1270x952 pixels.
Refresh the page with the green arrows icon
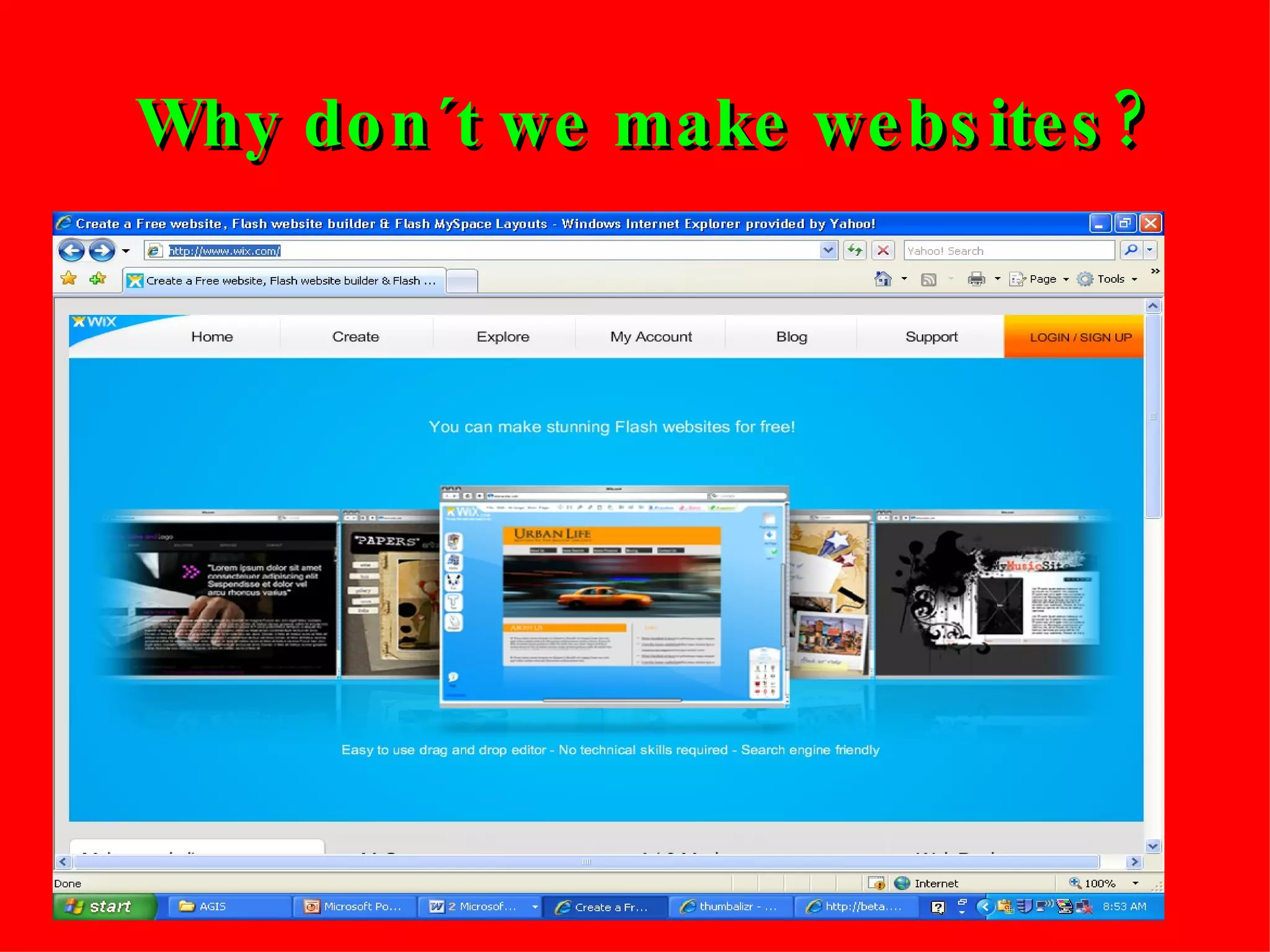point(855,250)
